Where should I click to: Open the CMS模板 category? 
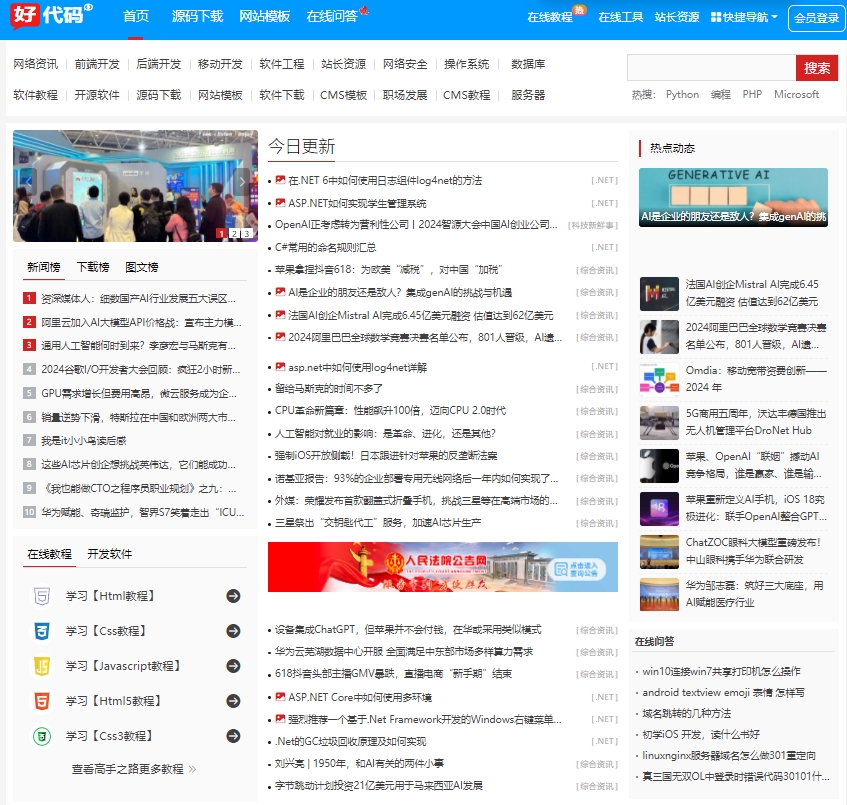tap(343, 95)
